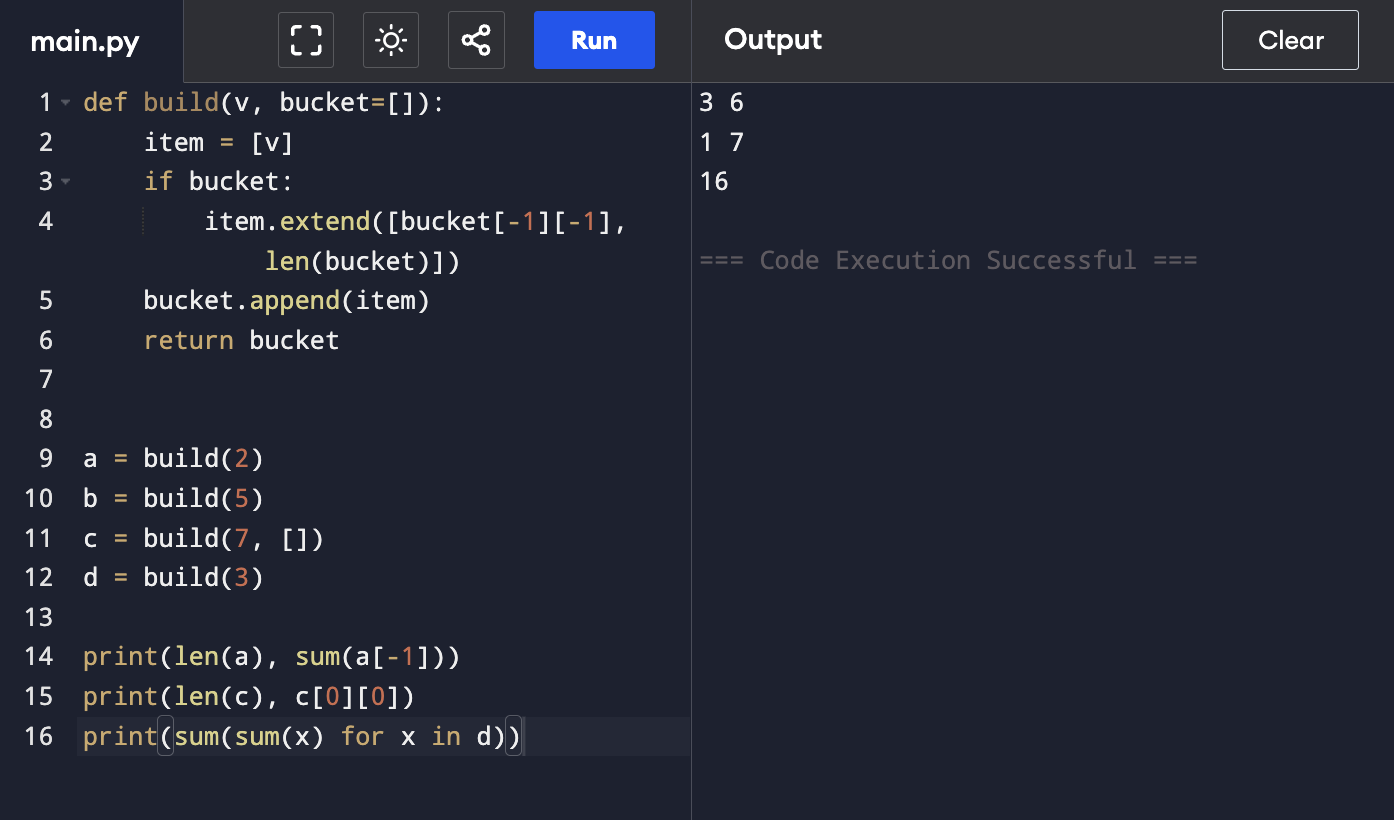Click the '3 6' output line

click(x=722, y=103)
